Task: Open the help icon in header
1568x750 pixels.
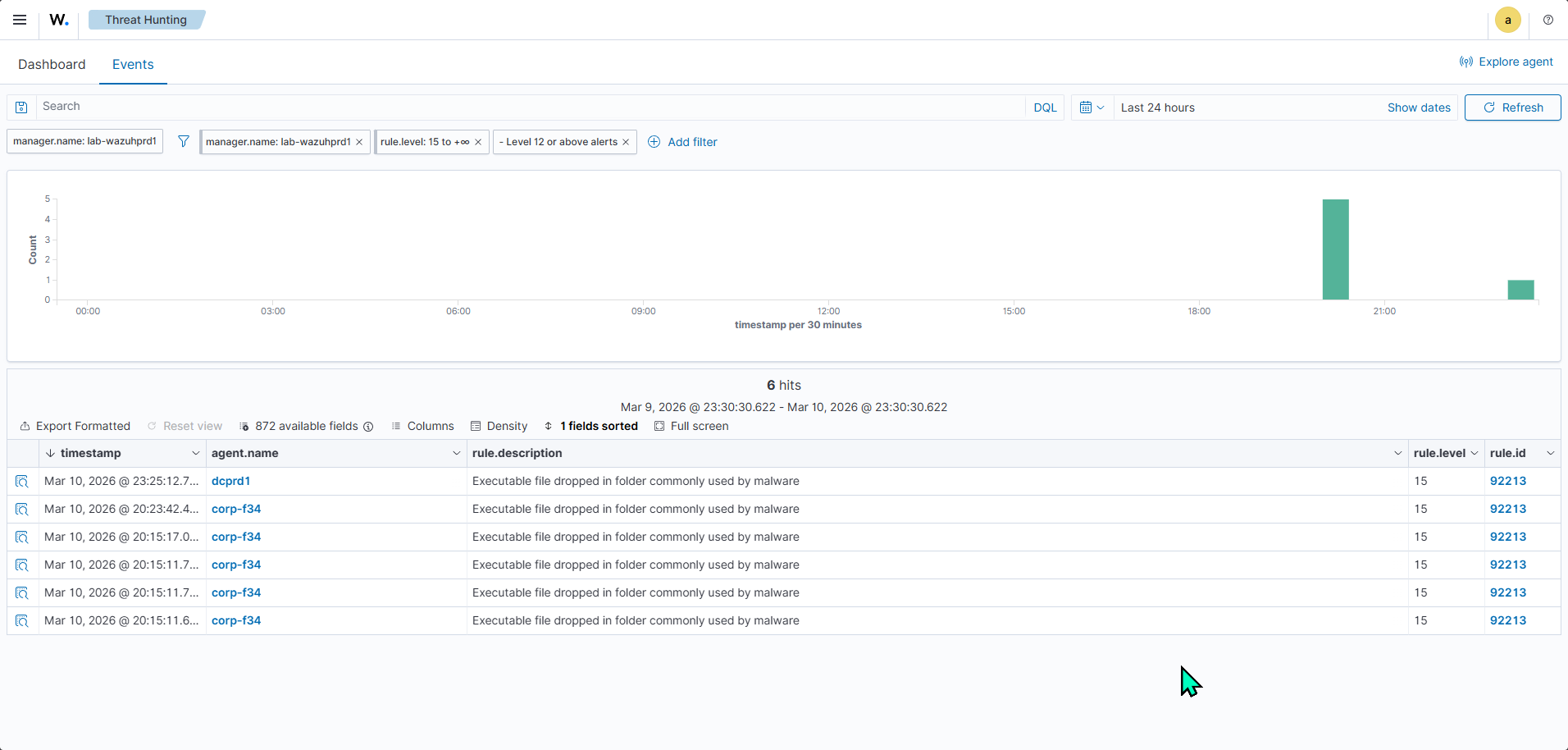Action: click(x=1548, y=20)
